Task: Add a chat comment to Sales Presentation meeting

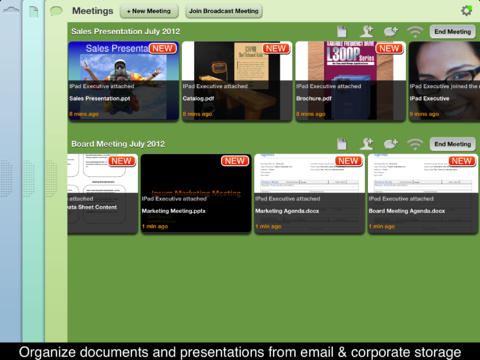Action: 391,32
